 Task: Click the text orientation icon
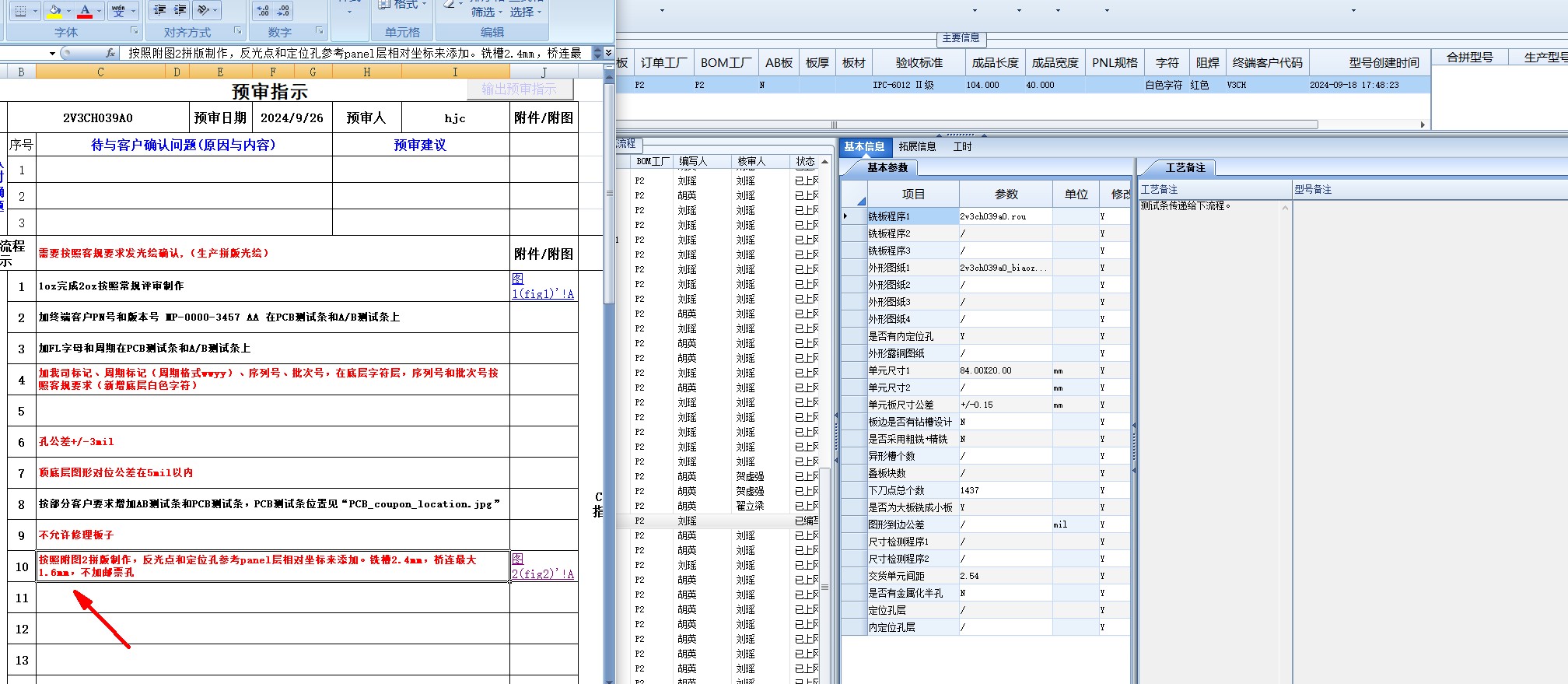click(203, 10)
